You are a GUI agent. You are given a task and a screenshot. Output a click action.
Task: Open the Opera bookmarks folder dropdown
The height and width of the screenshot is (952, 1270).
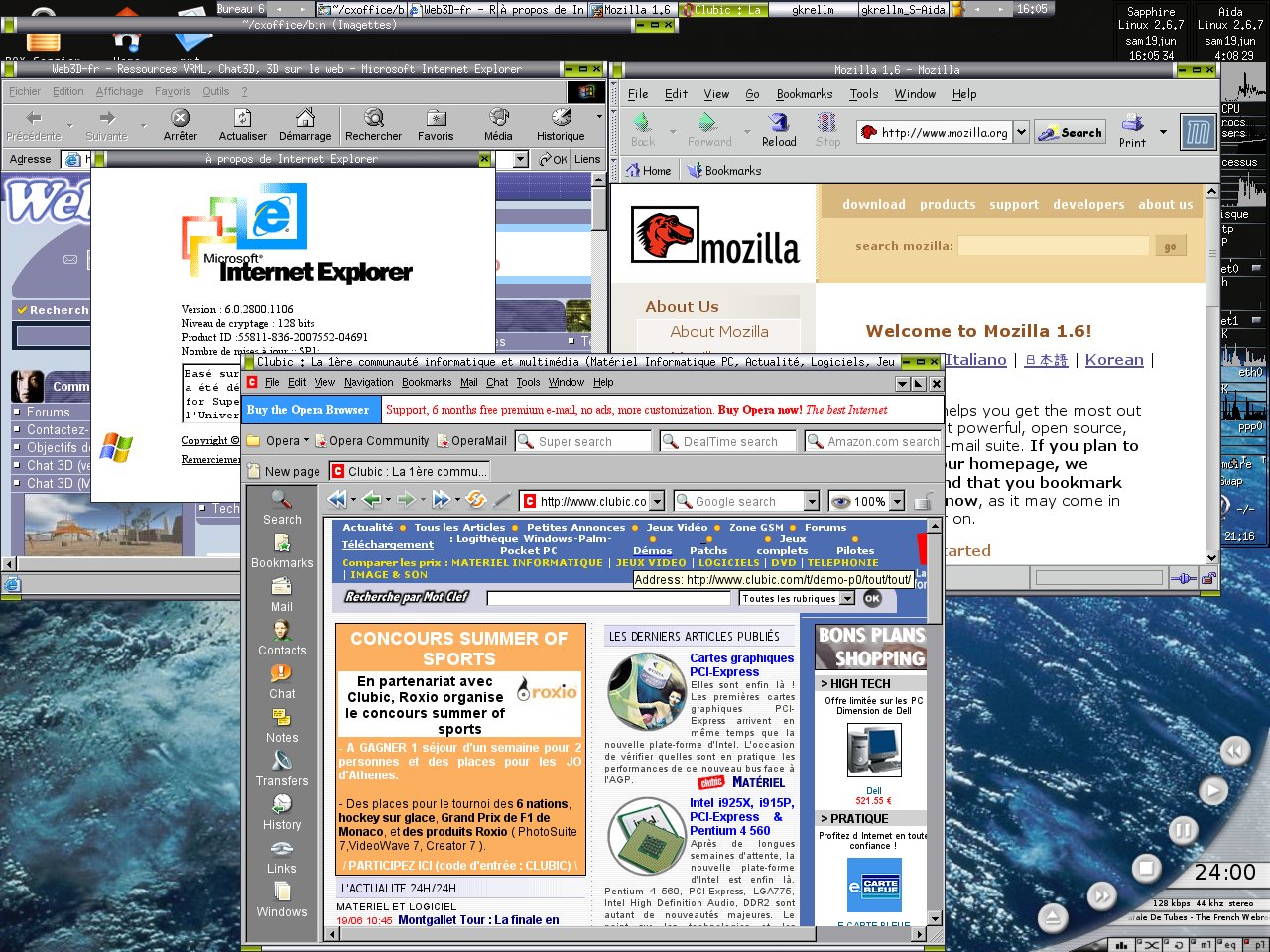pyautogui.click(x=276, y=441)
